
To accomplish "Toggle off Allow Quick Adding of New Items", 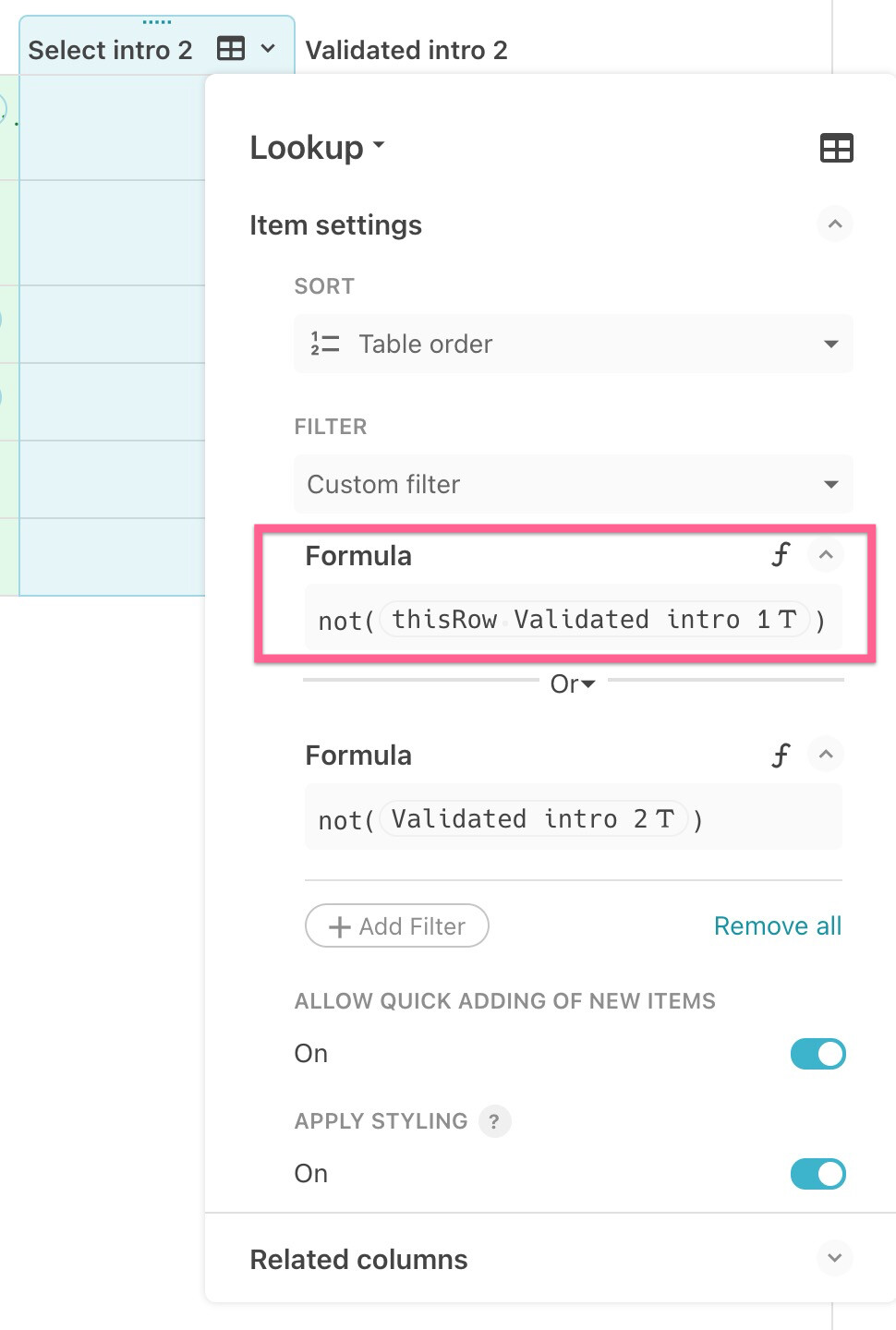I will tap(817, 1054).
